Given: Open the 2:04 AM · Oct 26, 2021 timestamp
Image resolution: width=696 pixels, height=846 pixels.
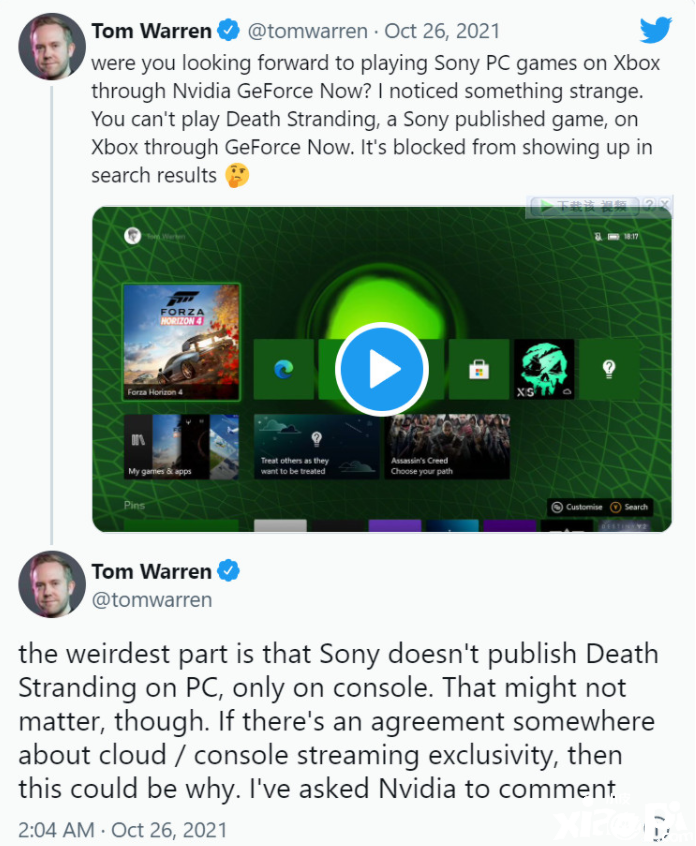Looking at the screenshot, I should click(122, 830).
